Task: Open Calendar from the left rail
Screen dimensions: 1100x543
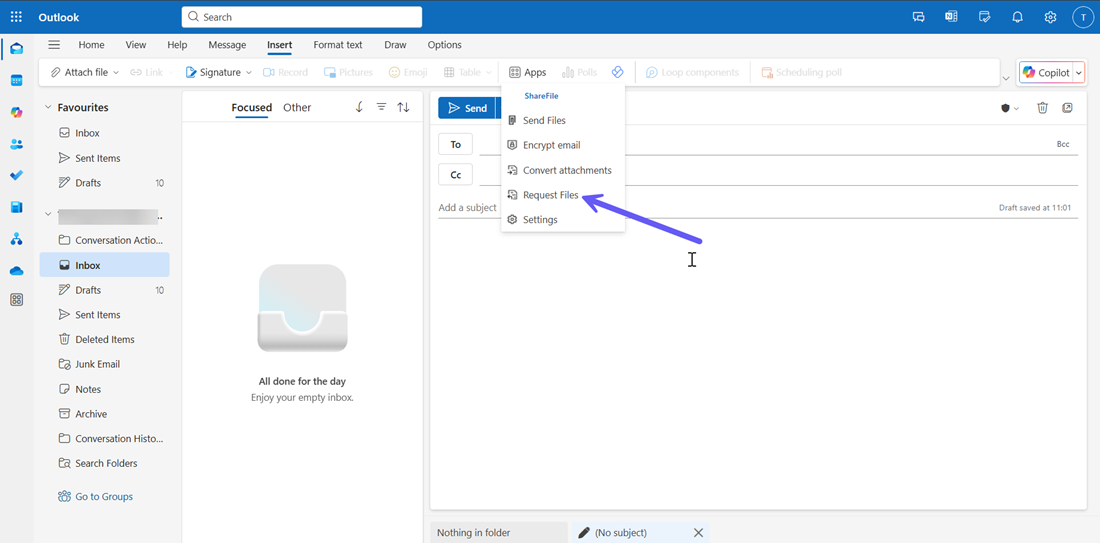Action: (x=16, y=80)
